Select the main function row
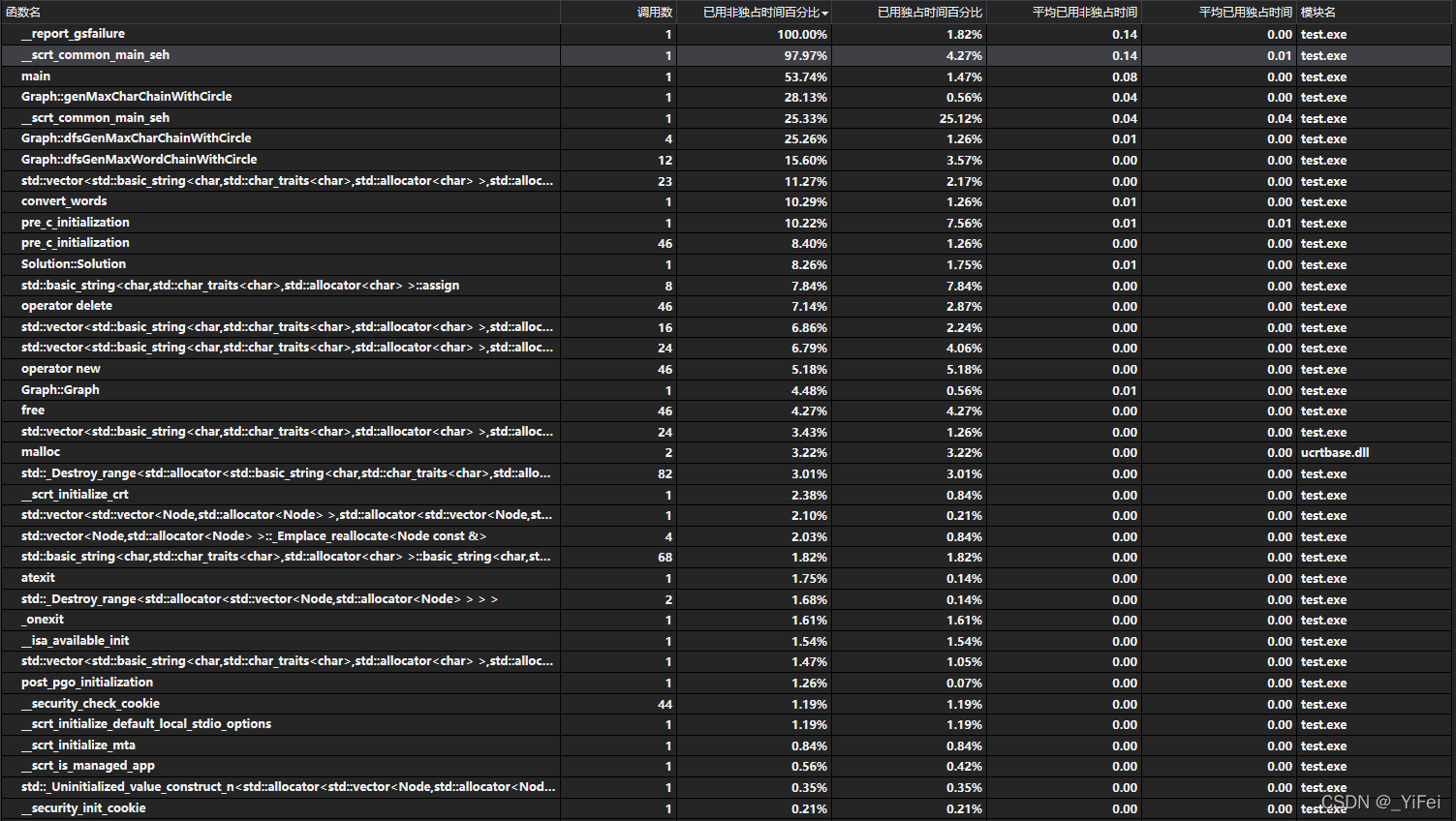The height and width of the screenshot is (821, 1456). 728,76
